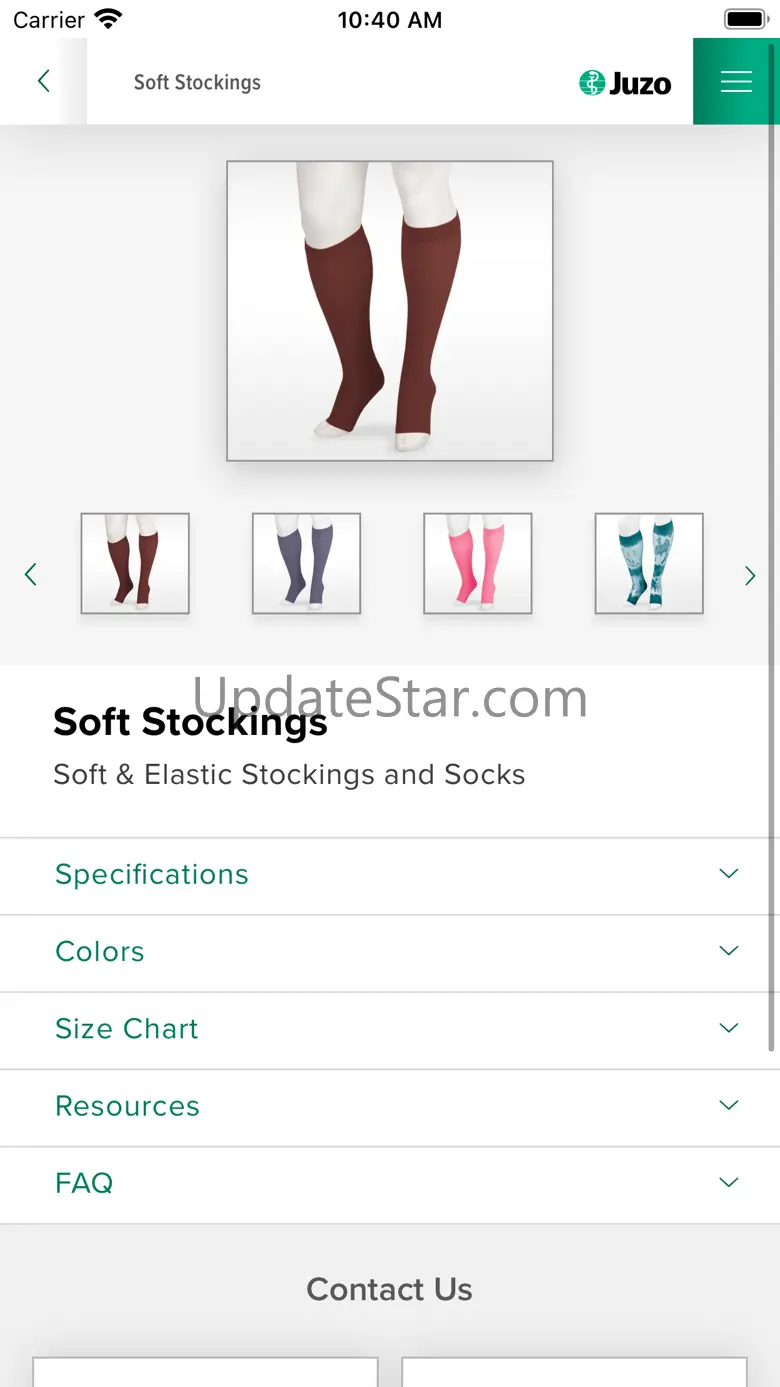Select the teal tie-dye stockings thumbnail
This screenshot has width=780, height=1387.
point(649,563)
